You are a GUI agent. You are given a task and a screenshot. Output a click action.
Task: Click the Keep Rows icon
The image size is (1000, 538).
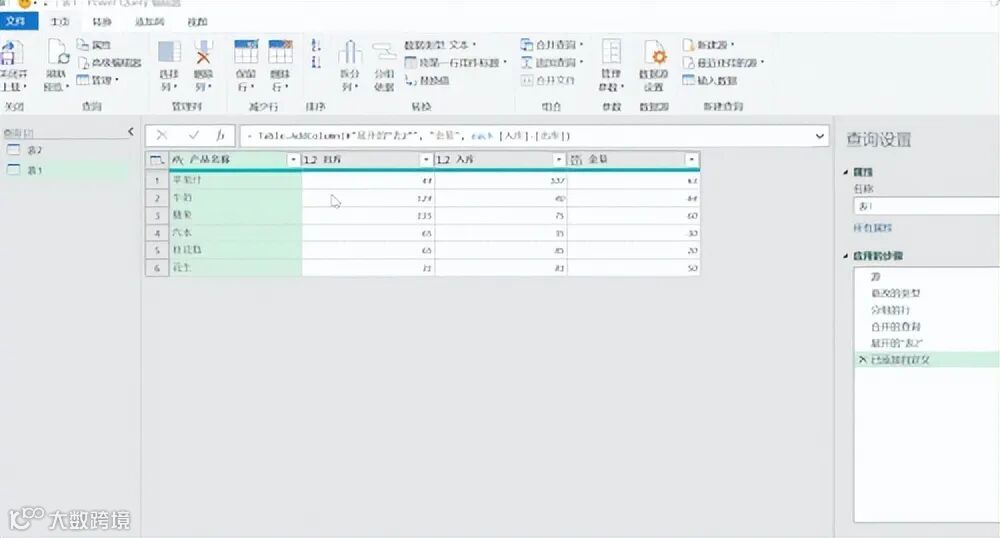(246, 52)
